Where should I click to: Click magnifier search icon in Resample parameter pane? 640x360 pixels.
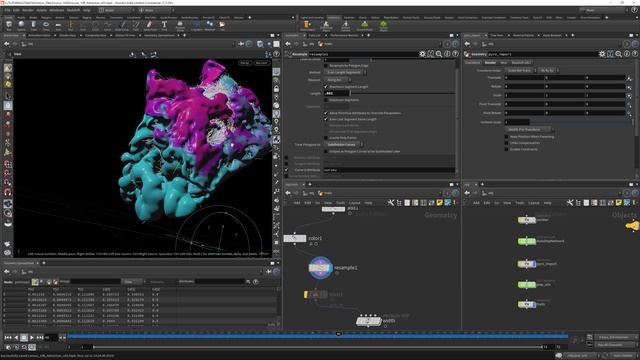pos(439,54)
